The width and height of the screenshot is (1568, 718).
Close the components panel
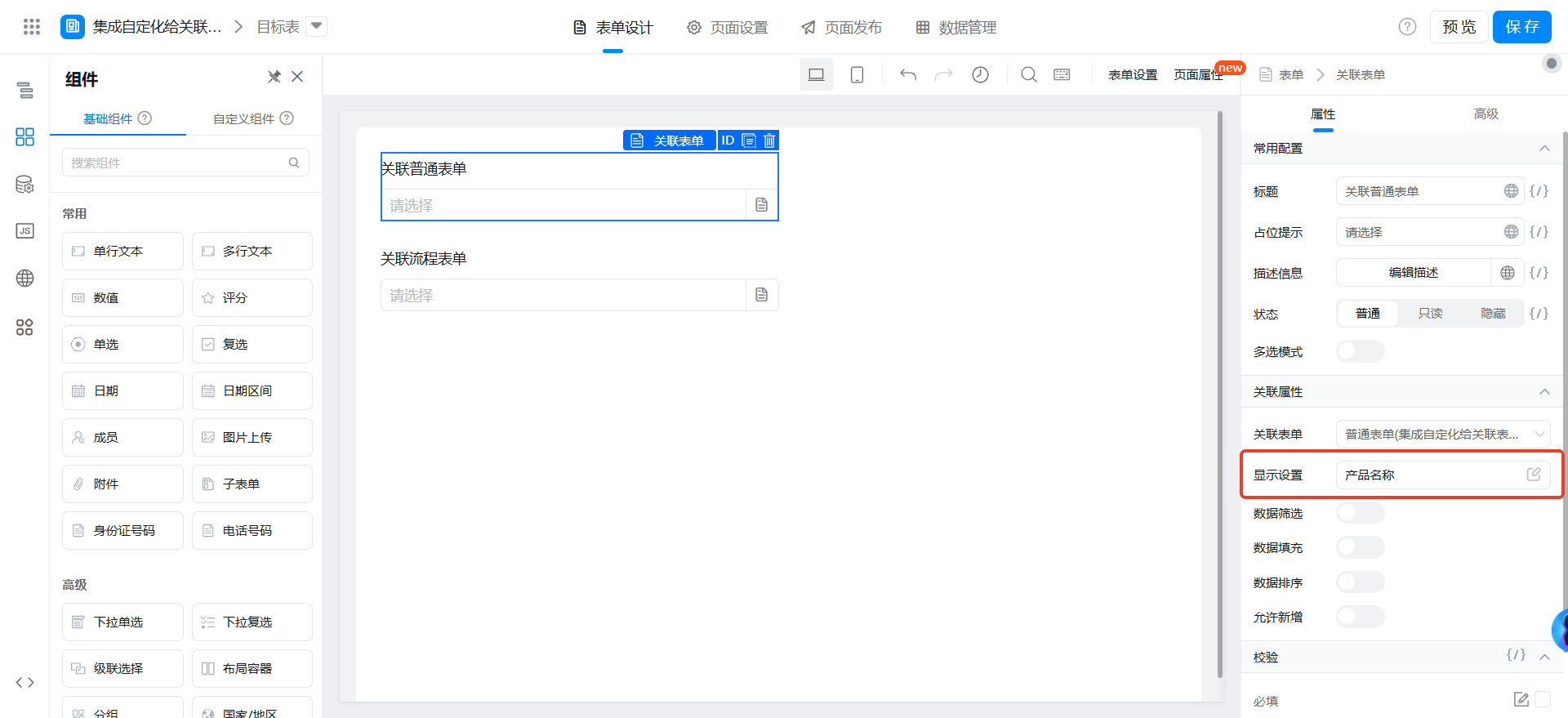[x=297, y=77]
